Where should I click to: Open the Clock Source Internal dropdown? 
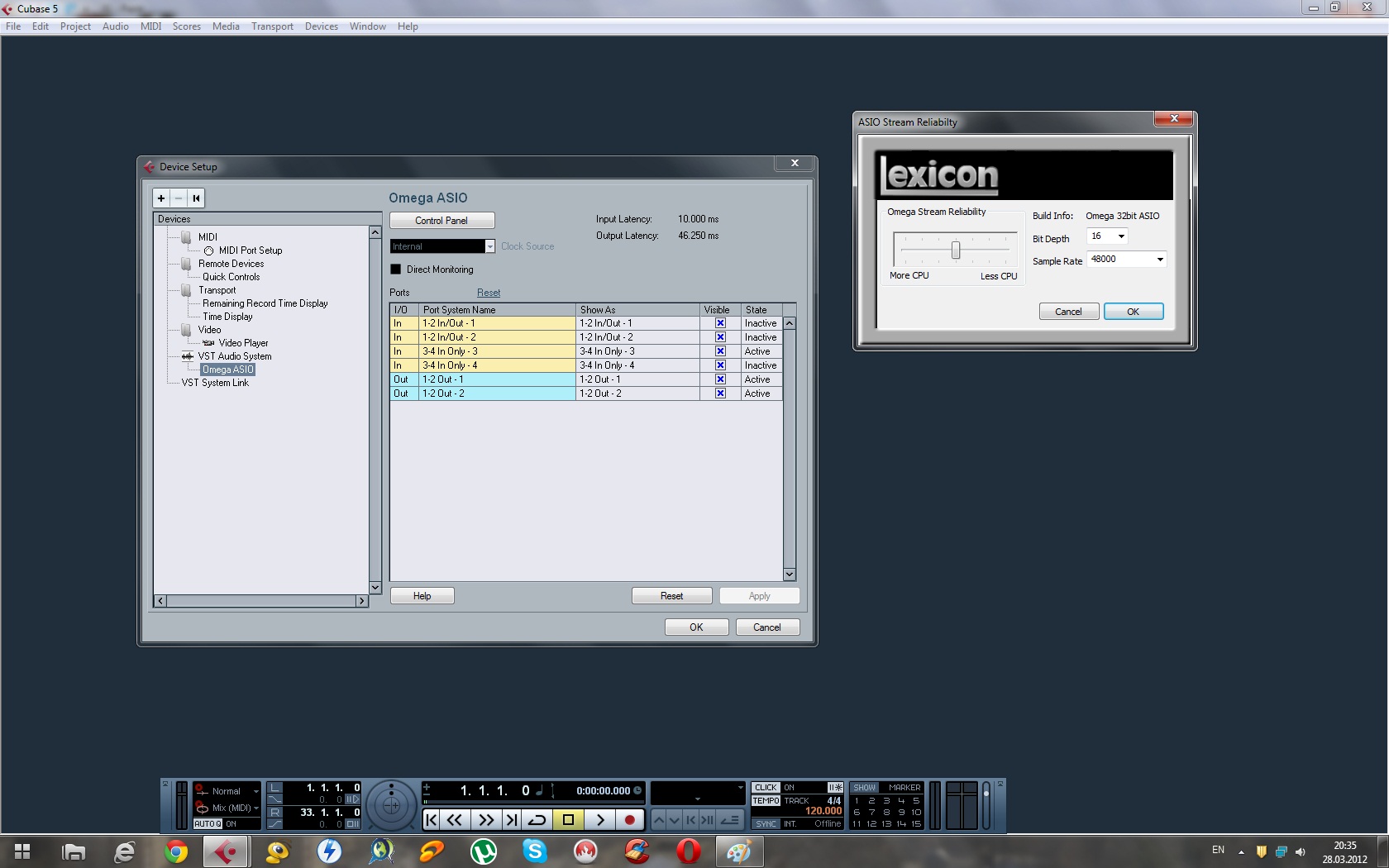(442, 246)
